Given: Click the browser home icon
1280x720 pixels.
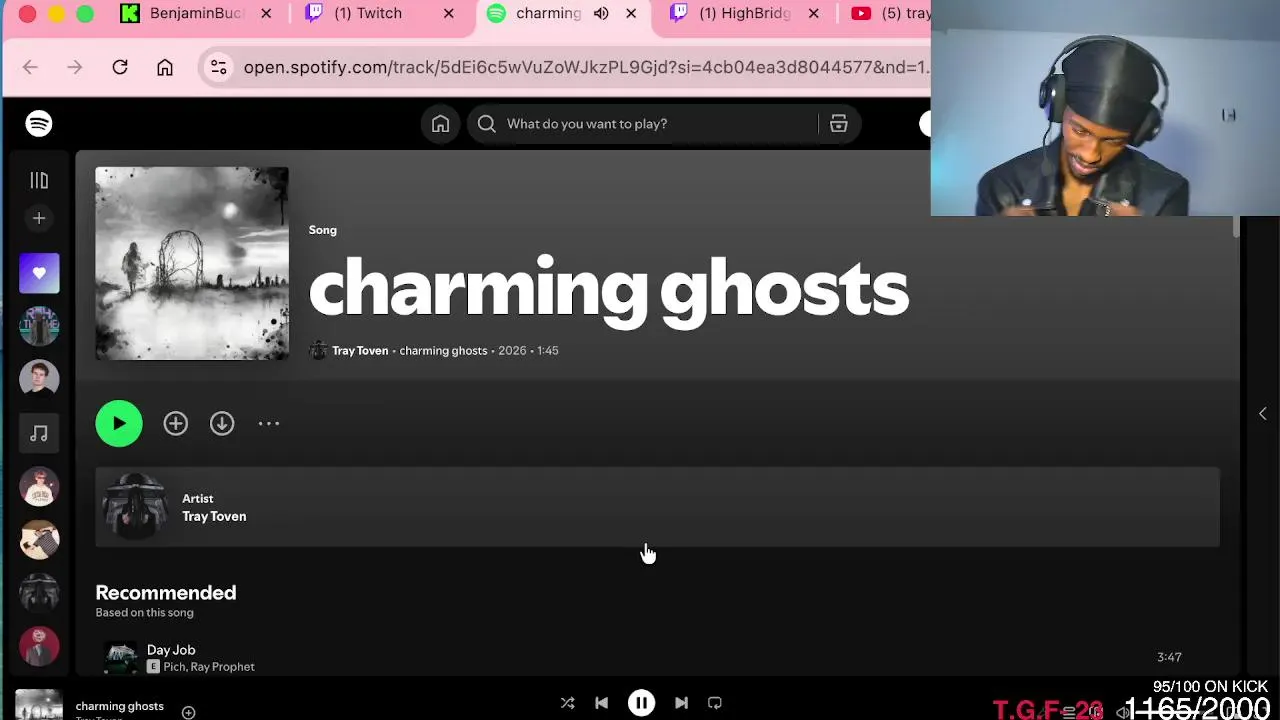Looking at the screenshot, I should [165, 67].
